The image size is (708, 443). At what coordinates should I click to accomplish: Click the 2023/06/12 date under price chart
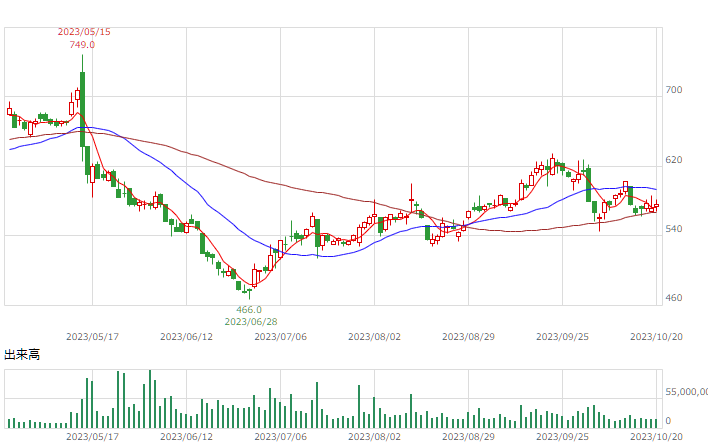[x=186, y=336]
